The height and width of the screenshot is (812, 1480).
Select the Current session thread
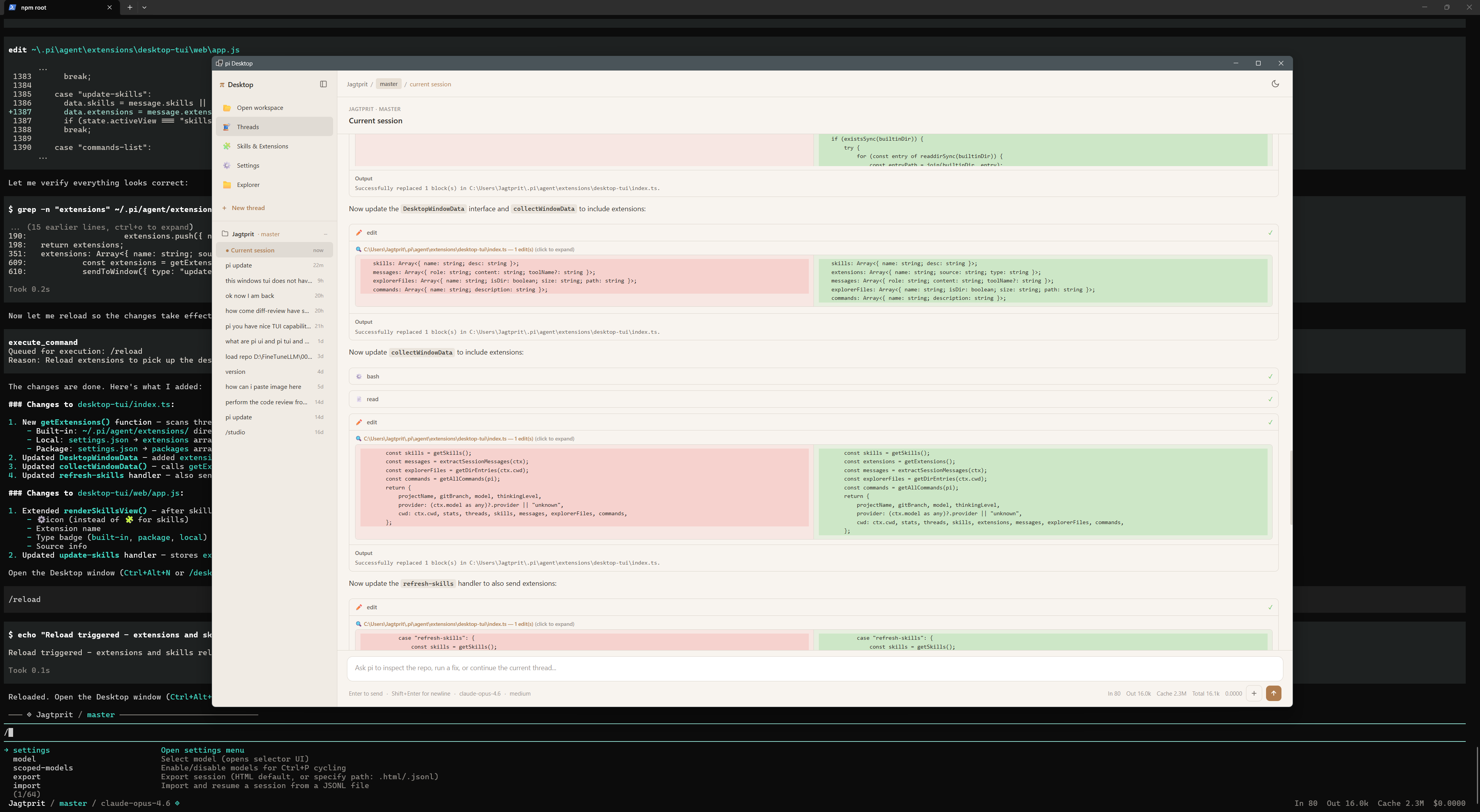274,250
